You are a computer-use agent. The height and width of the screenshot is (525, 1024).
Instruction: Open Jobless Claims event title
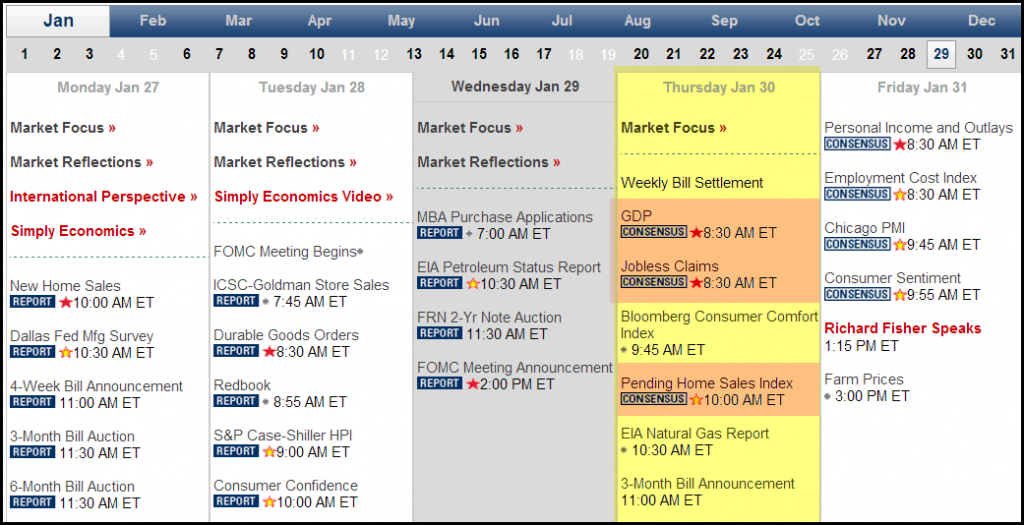click(x=669, y=266)
